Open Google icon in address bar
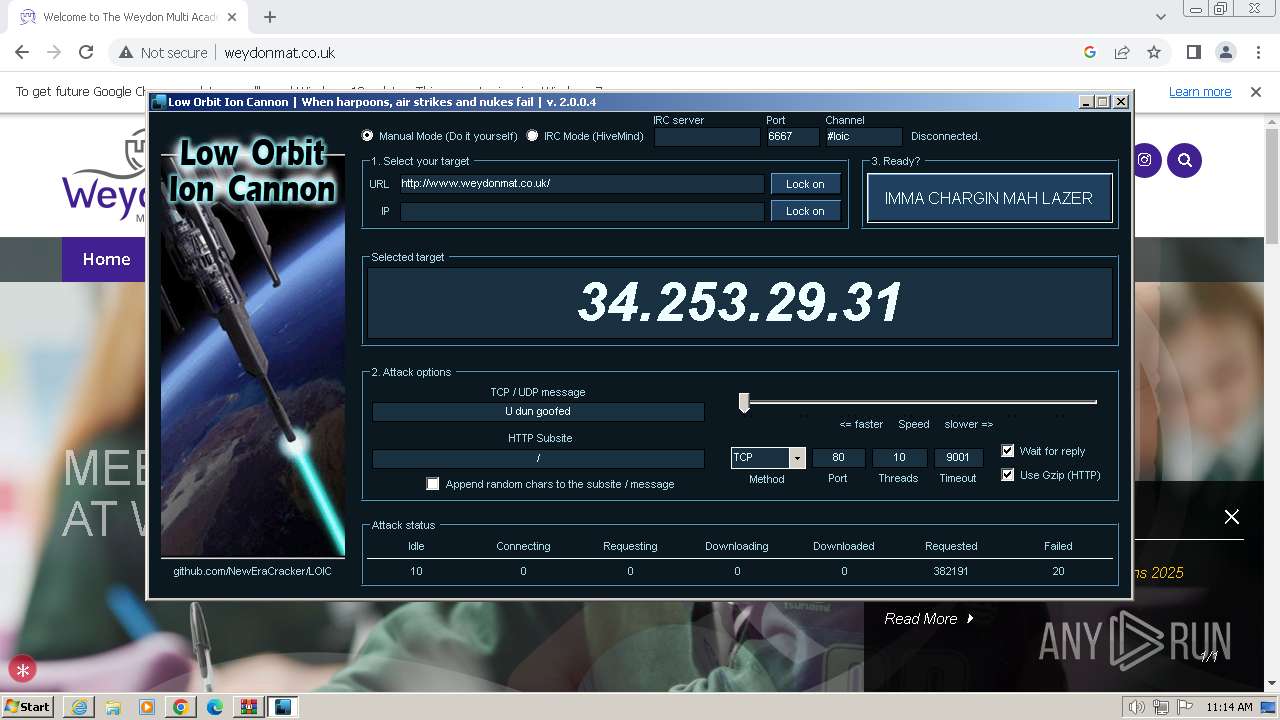 pyautogui.click(x=1090, y=52)
